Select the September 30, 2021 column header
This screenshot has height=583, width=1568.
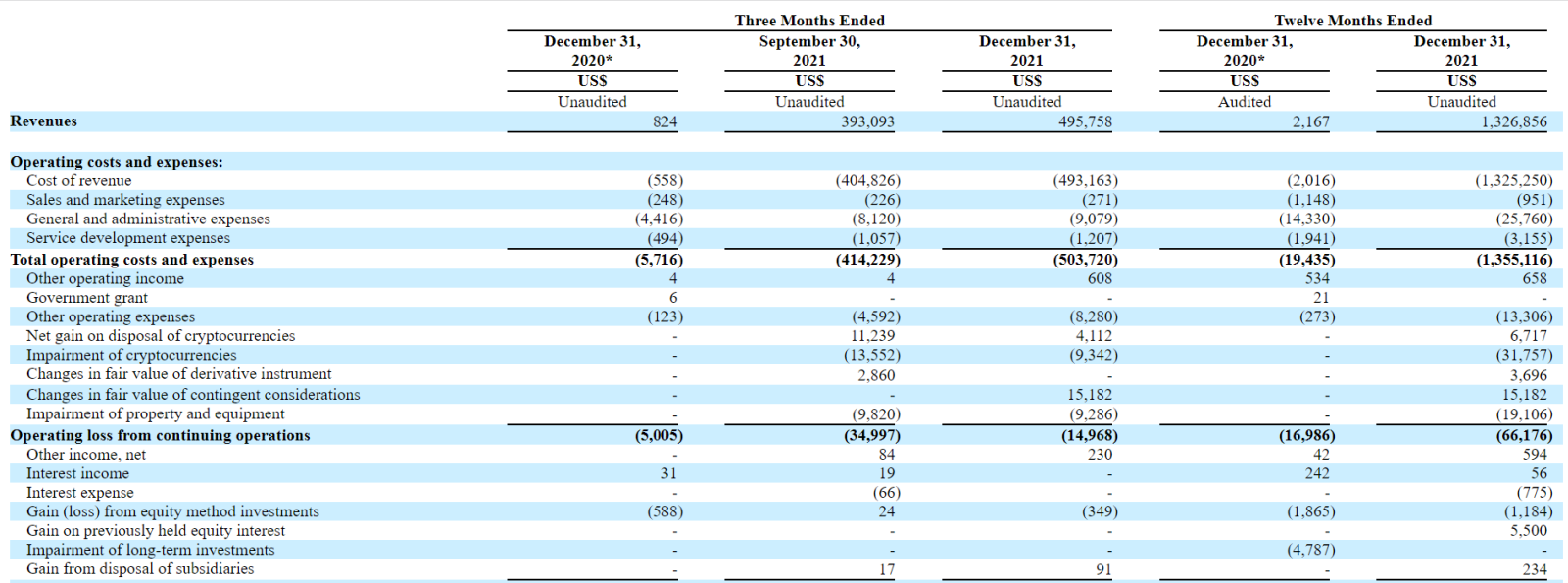click(809, 51)
